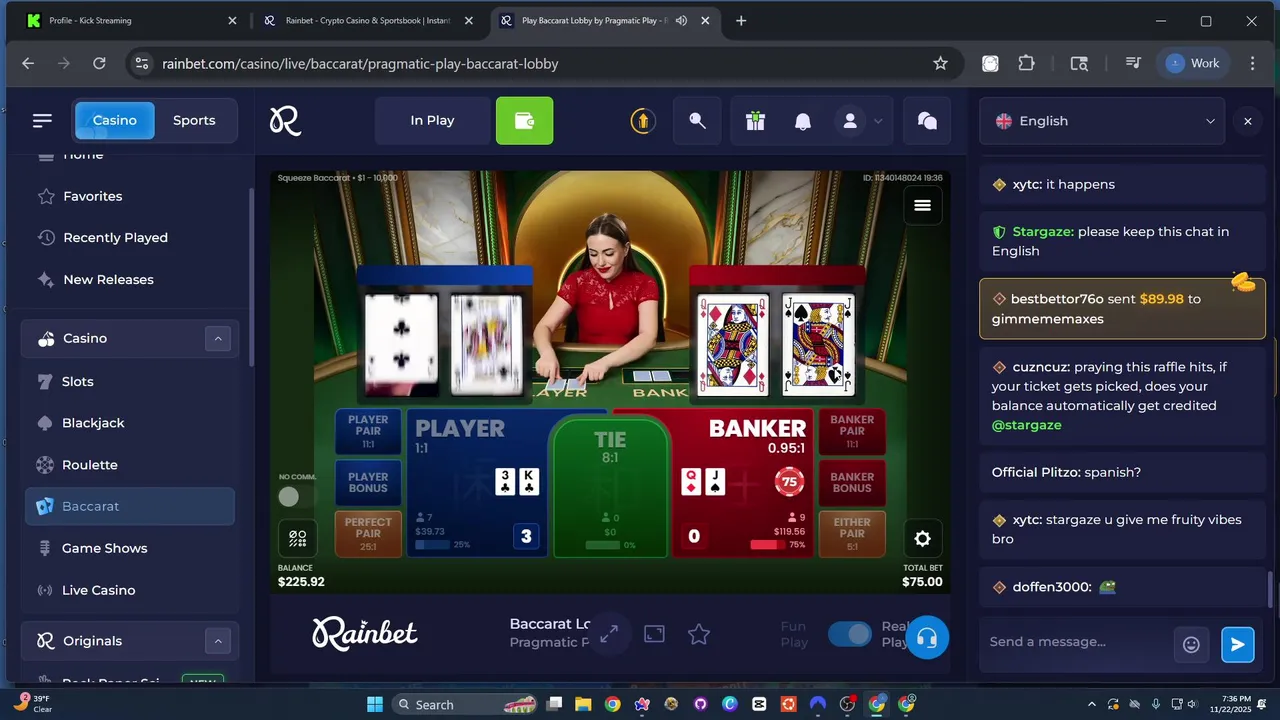Open a new browser tab
Image resolution: width=1280 pixels, height=720 pixels.
tap(741, 20)
